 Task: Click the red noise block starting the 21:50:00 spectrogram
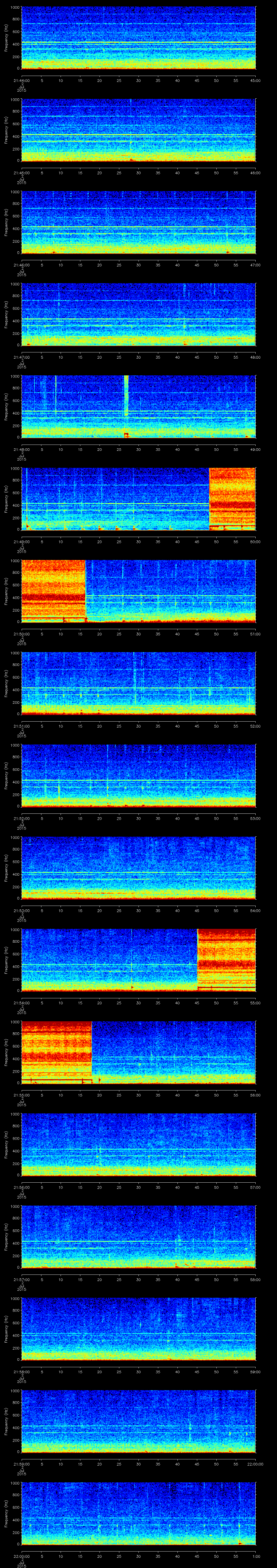(53, 590)
